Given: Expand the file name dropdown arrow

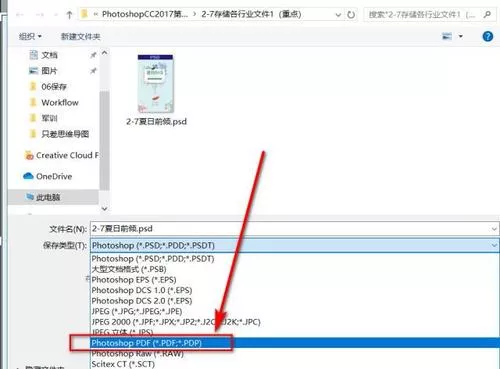Looking at the screenshot, I should [494, 229].
